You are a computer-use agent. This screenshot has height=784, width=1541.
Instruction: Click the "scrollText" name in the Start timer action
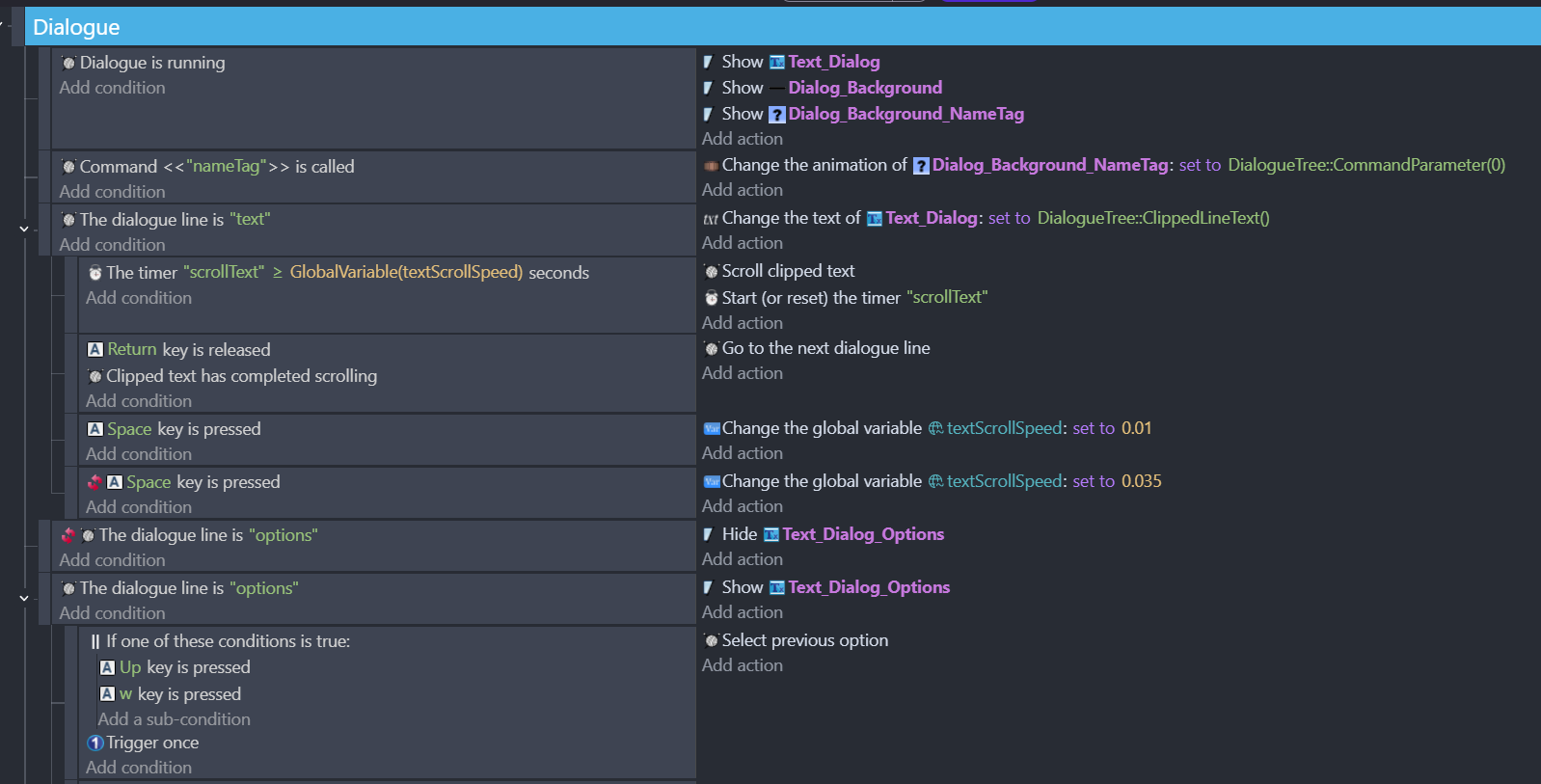point(948,297)
